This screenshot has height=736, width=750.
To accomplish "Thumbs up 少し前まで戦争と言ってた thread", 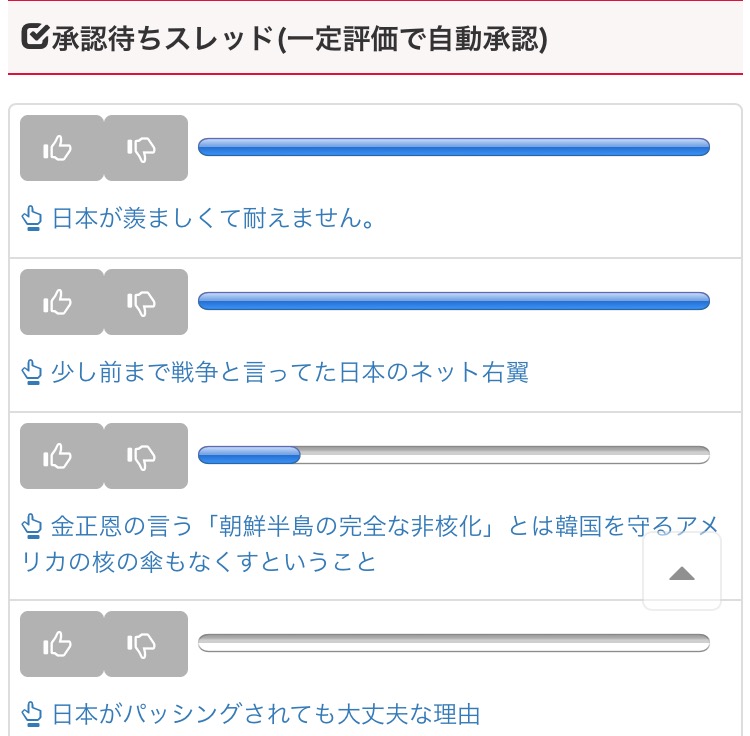I will (61, 302).
